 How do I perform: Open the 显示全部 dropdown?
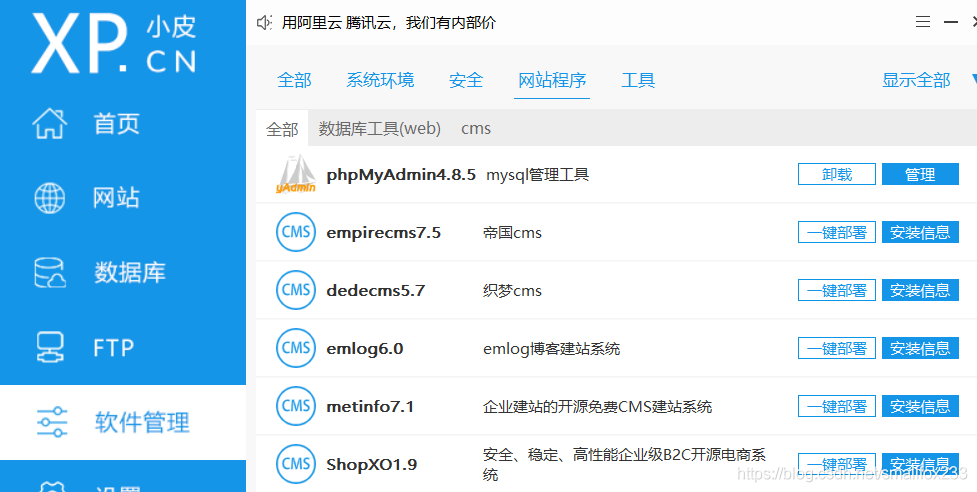coord(916,80)
